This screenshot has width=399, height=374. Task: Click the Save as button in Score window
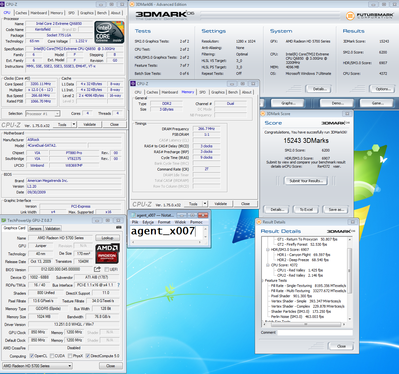click(x=336, y=209)
